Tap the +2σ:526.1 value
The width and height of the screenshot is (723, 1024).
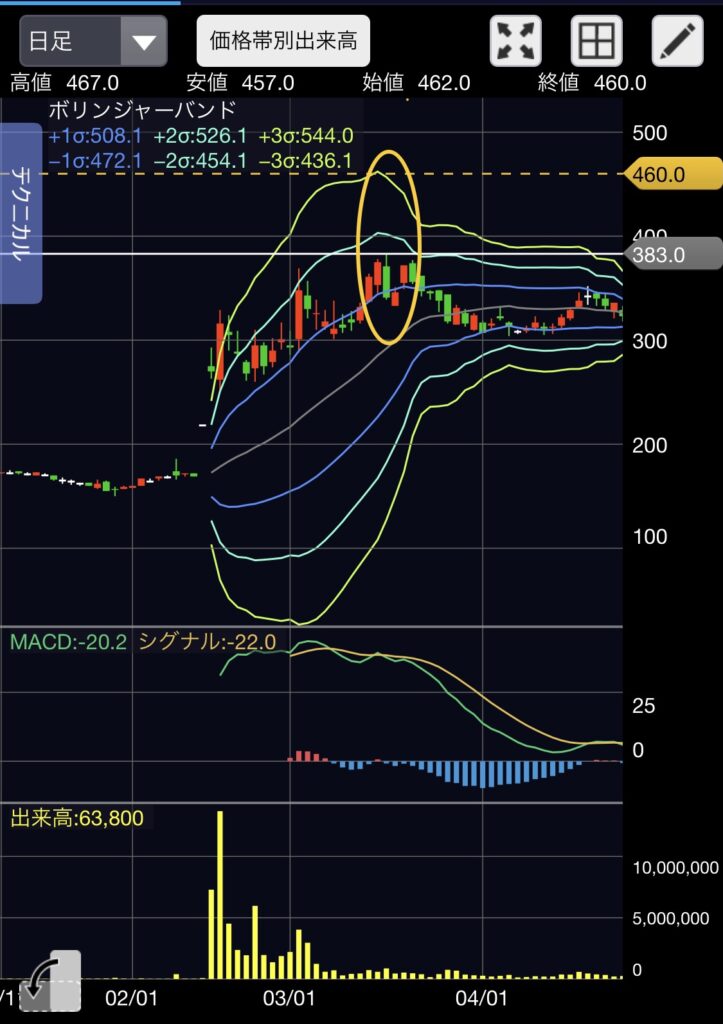(x=201, y=136)
